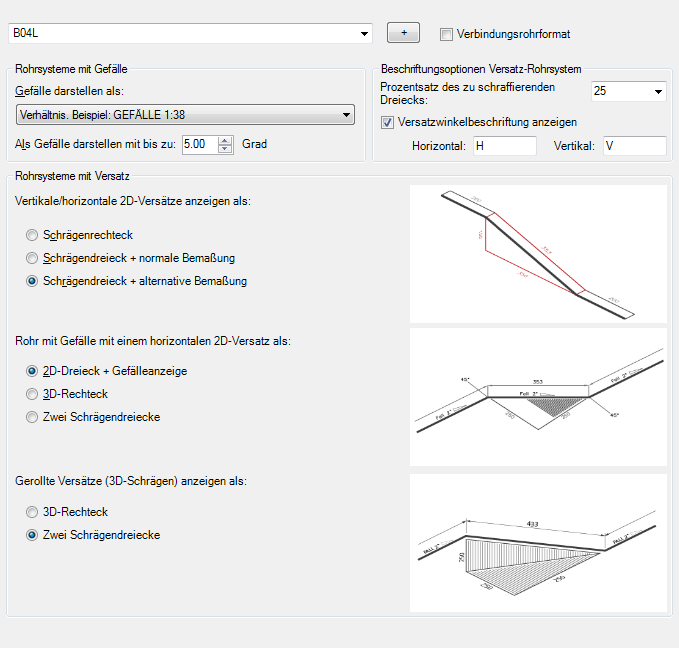Select Zwei Schrägendreiecke under horizontal 2D-Versatz
The height and width of the screenshot is (648, 679).
click(x=32, y=417)
